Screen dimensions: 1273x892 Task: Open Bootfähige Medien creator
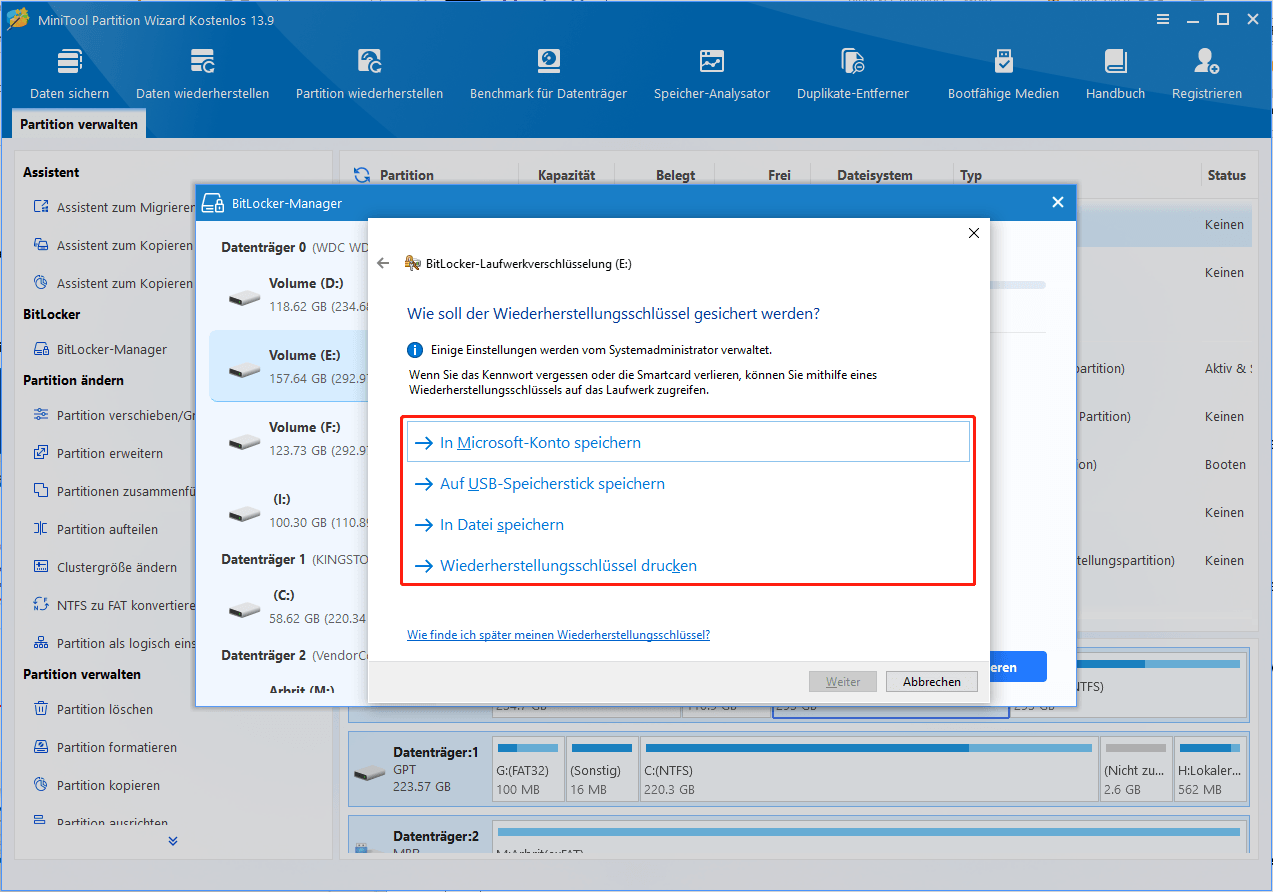[x=1003, y=73]
